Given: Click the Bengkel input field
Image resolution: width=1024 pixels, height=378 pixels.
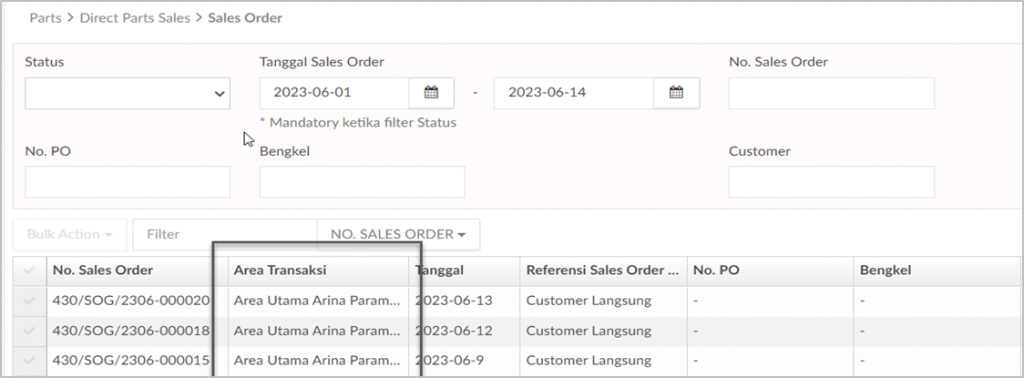Looking at the screenshot, I should (362, 181).
